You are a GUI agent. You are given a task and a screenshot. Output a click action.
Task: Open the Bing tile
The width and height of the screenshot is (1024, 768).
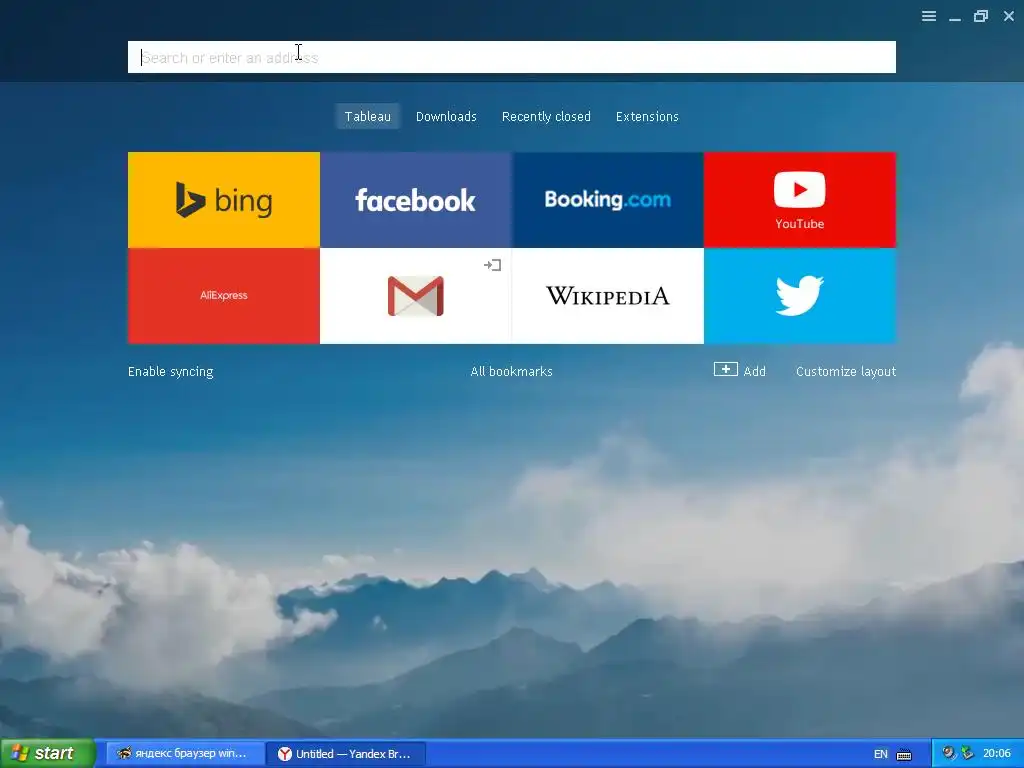[223, 200]
